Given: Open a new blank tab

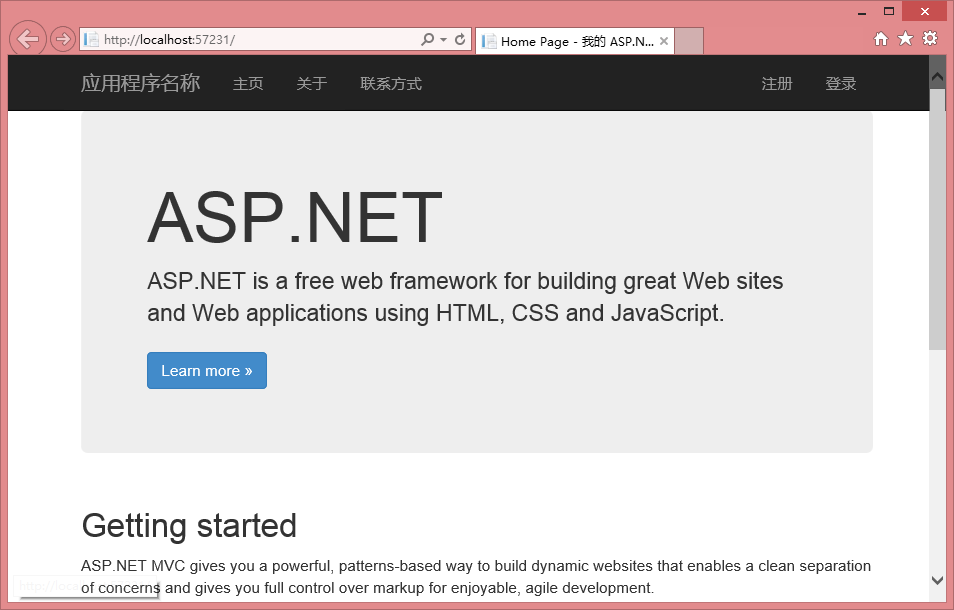Looking at the screenshot, I should [x=689, y=41].
